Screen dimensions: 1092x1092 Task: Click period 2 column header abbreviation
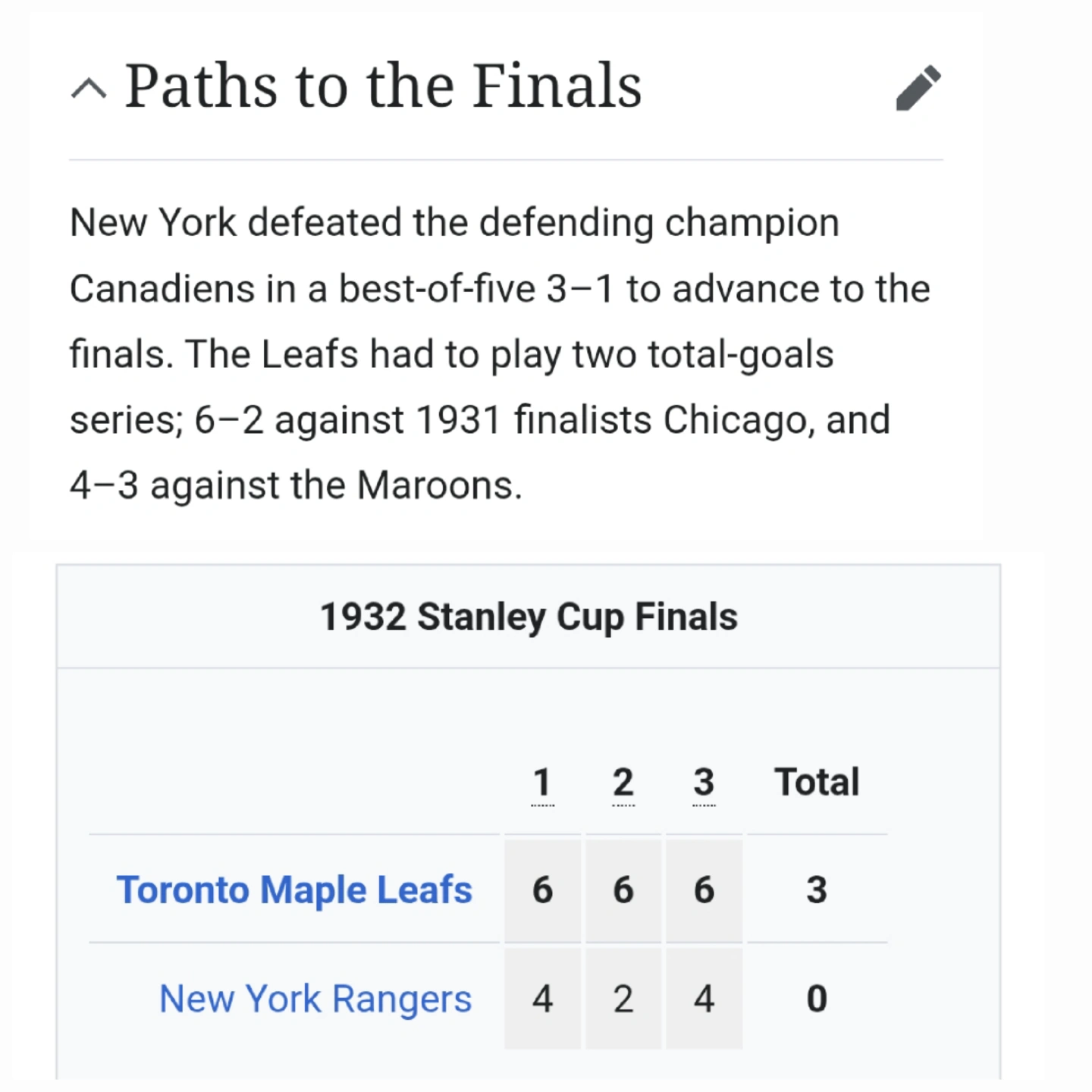pos(623,782)
